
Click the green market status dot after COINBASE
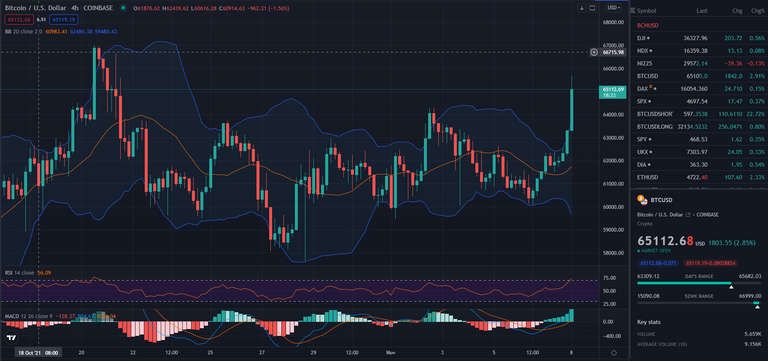pyautogui.click(x=122, y=8)
